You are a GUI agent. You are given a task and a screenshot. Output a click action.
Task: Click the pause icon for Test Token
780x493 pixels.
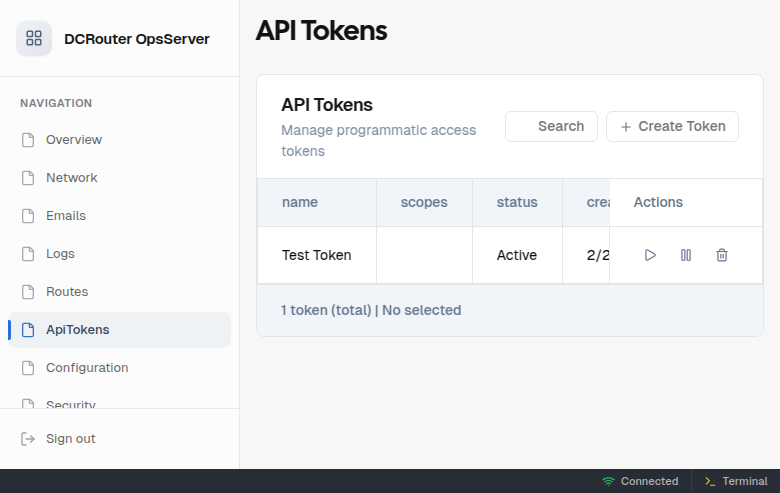[686, 255]
